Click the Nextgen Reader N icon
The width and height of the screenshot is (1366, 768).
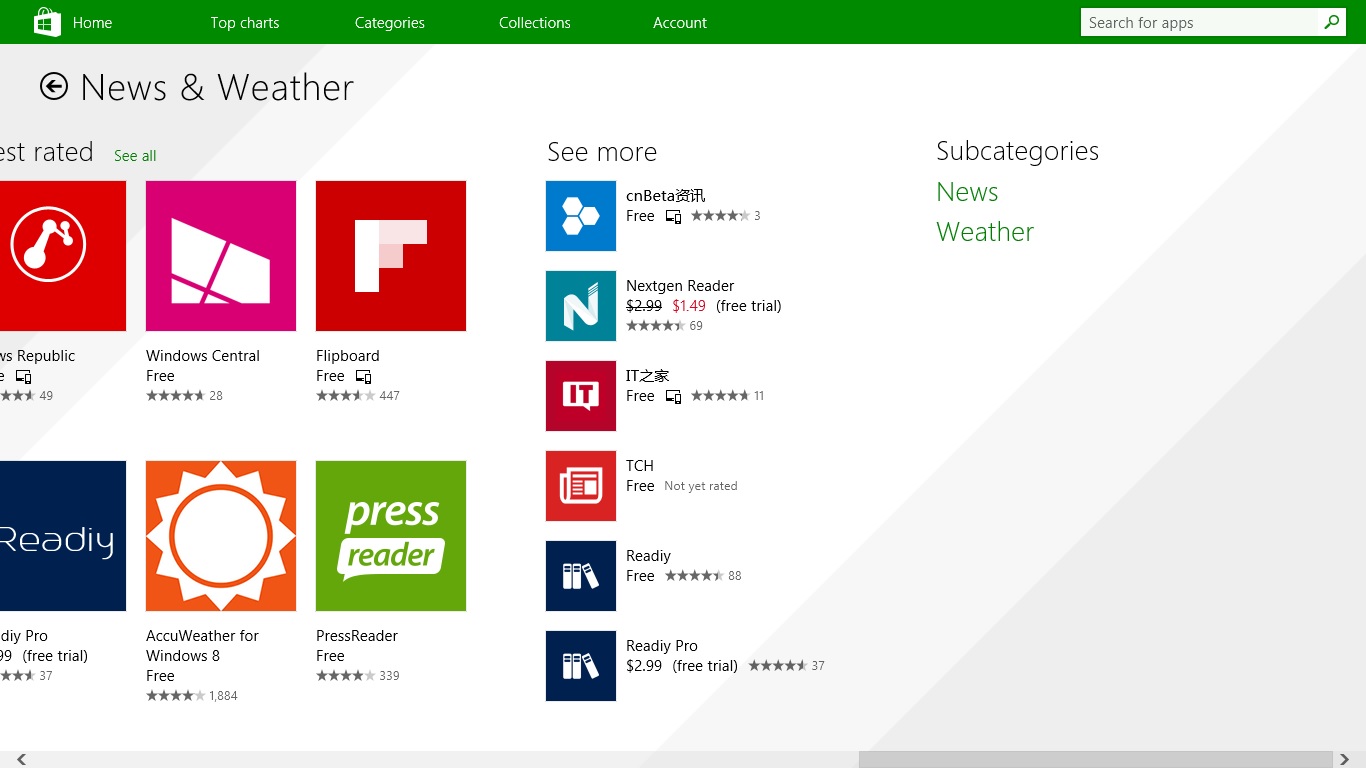581,306
